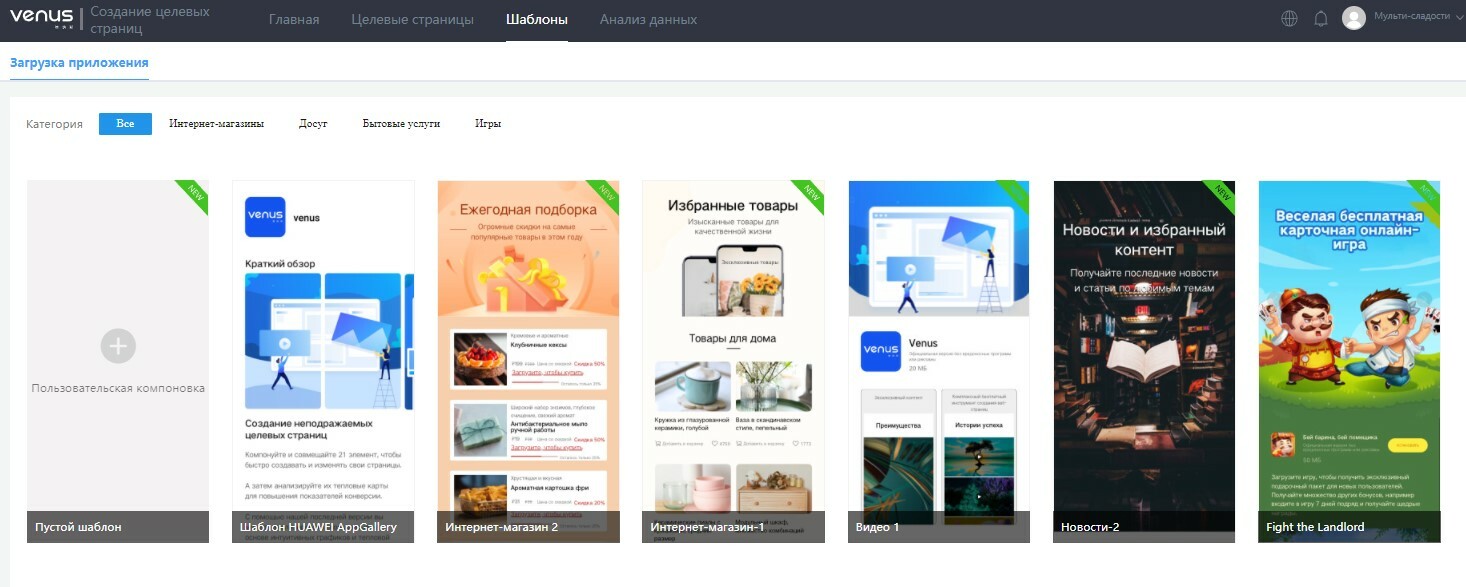1466x587 pixels.
Task: Click the Venus logo in header
Action: (41, 17)
